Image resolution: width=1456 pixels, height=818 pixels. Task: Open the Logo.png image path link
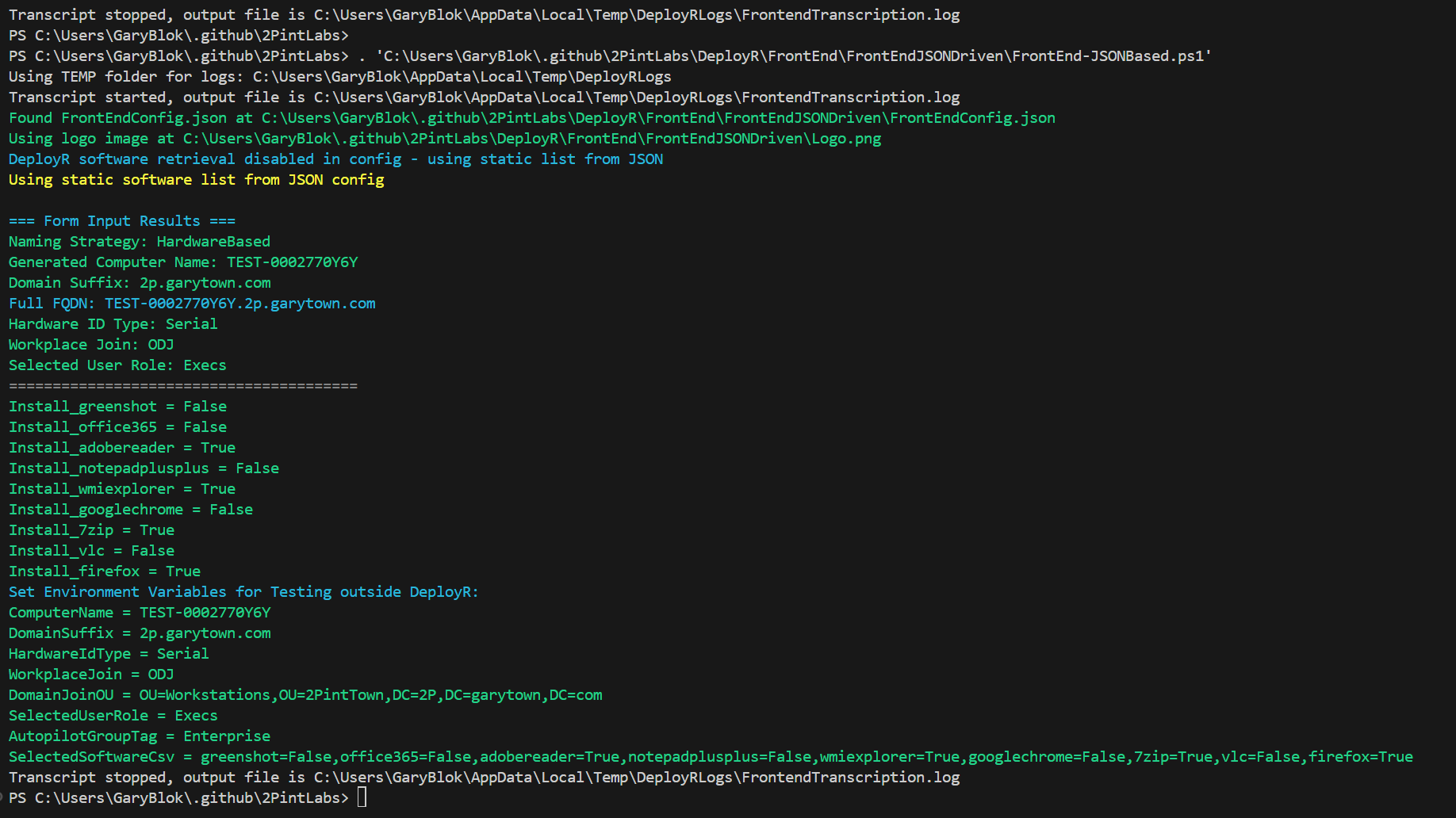click(x=531, y=139)
